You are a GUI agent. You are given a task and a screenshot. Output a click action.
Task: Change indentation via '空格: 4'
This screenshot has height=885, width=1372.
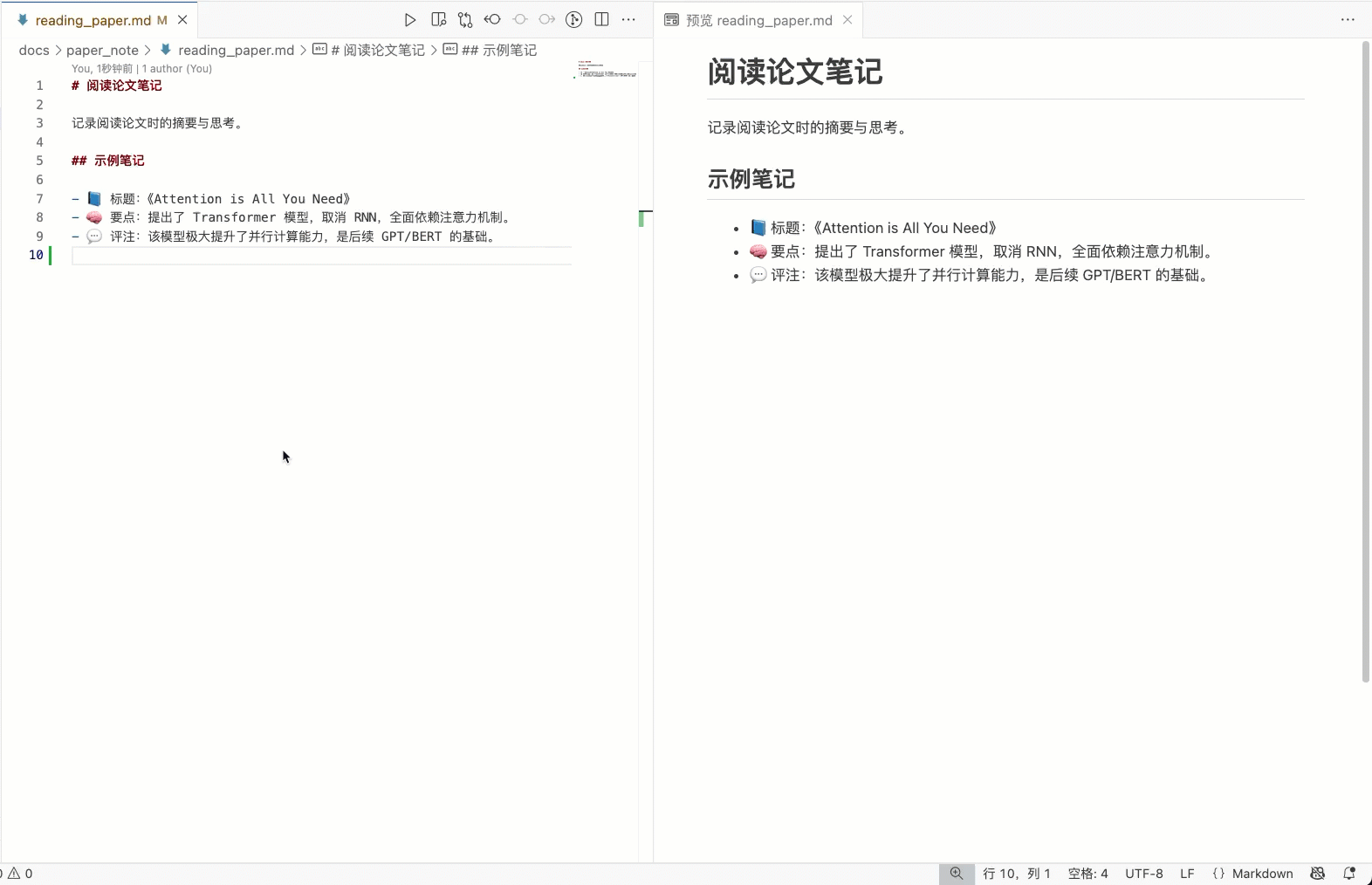click(1088, 873)
